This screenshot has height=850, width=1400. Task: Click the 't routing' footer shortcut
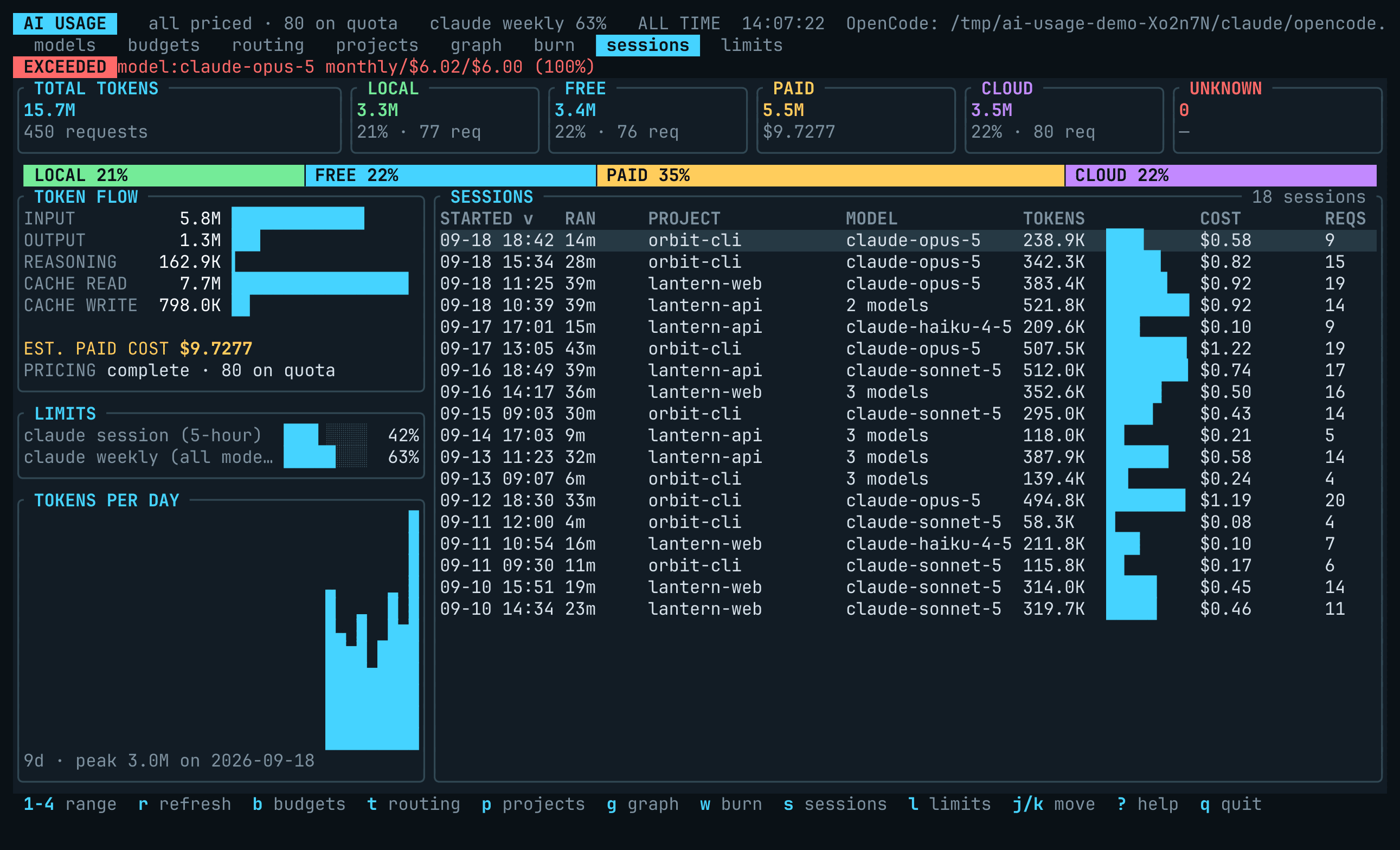click(x=414, y=804)
